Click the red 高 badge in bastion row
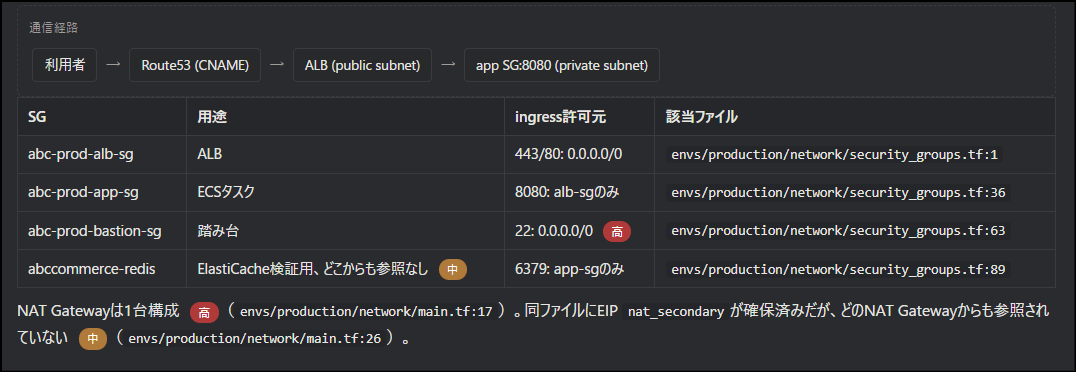The image size is (1076, 372). 617,232
